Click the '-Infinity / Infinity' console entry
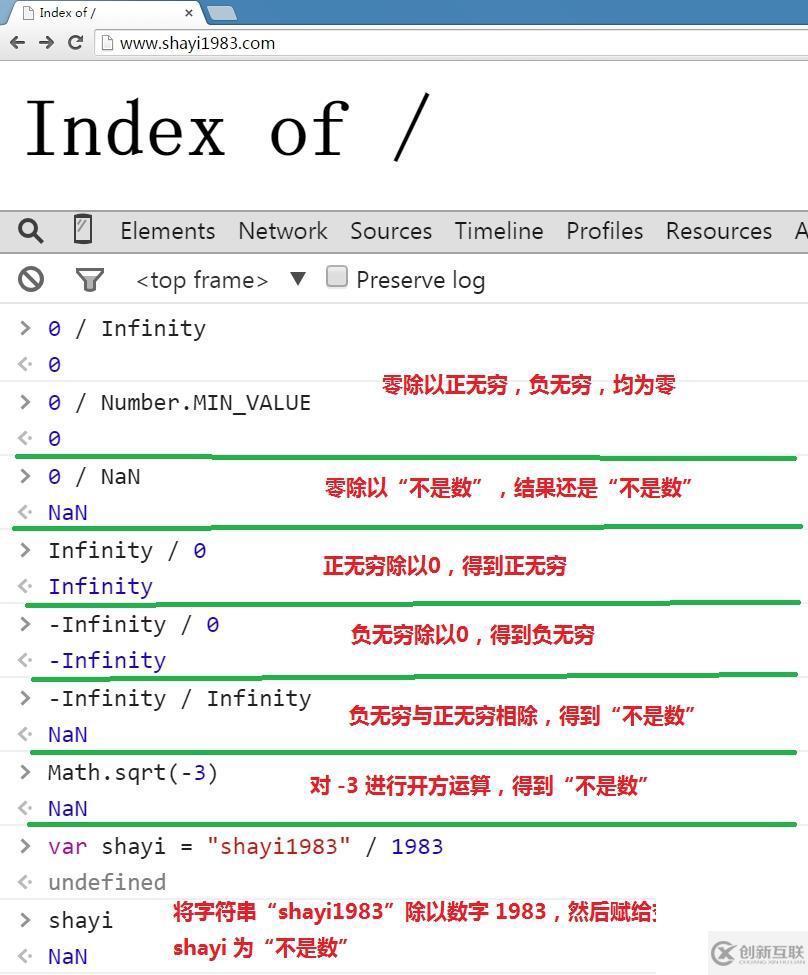 pos(180,699)
